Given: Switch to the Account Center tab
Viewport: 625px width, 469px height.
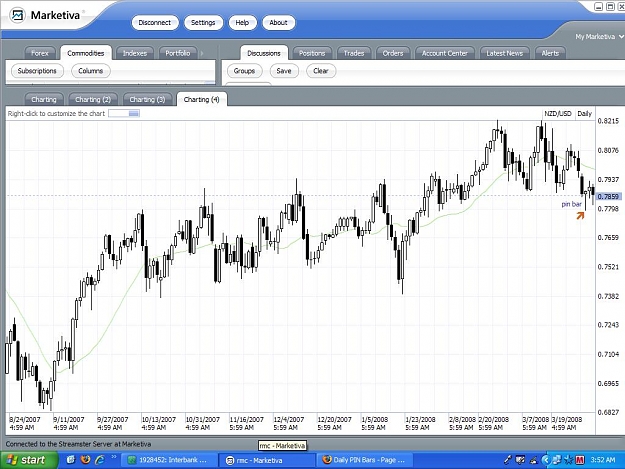Looking at the screenshot, I should click(x=445, y=53).
